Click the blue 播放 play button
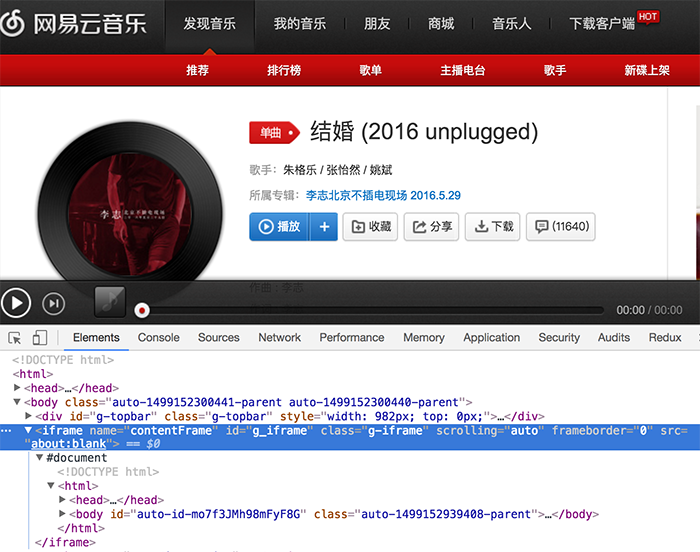 279,226
